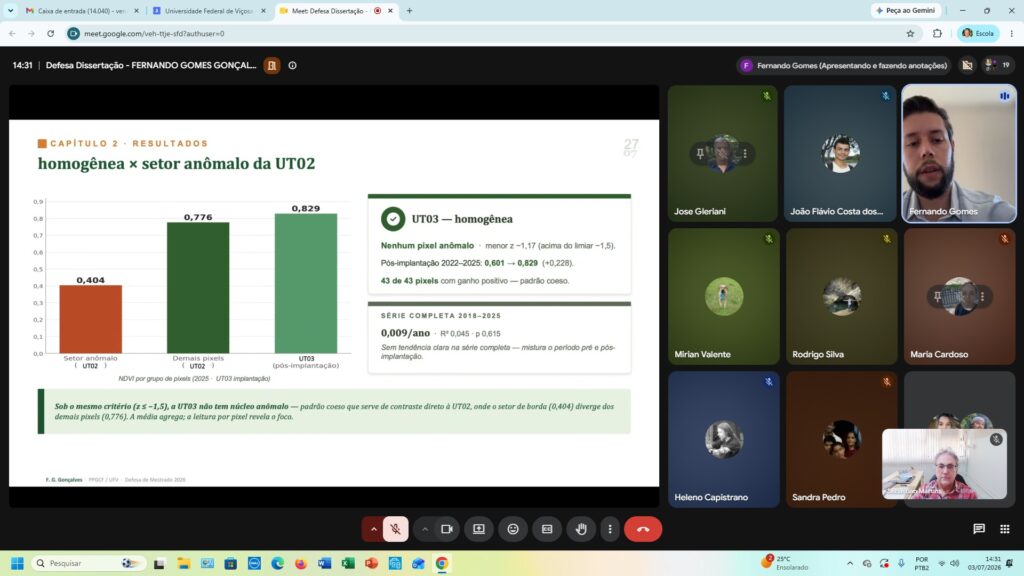Switch to Universidade Federal de Viçosa tab

209,11
